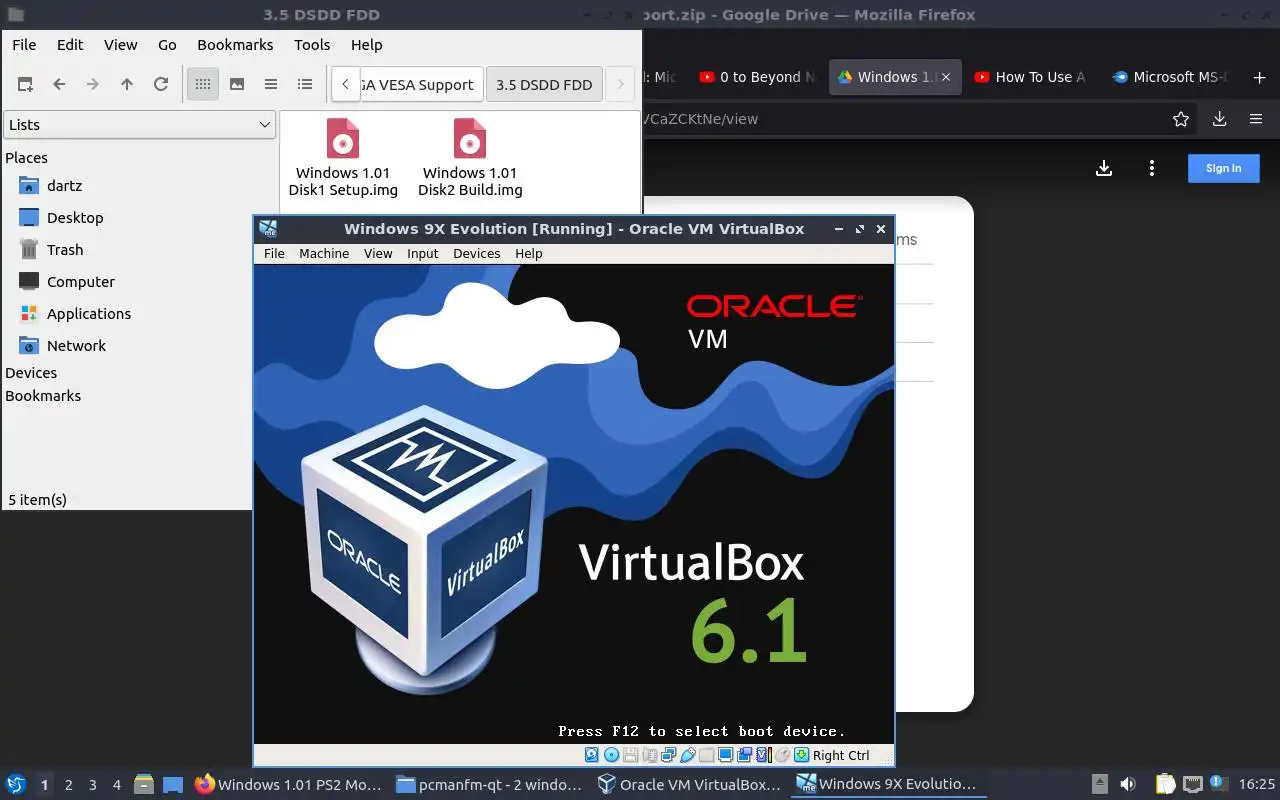Close the Windows 1 Google Drive tab

click(x=946, y=77)
